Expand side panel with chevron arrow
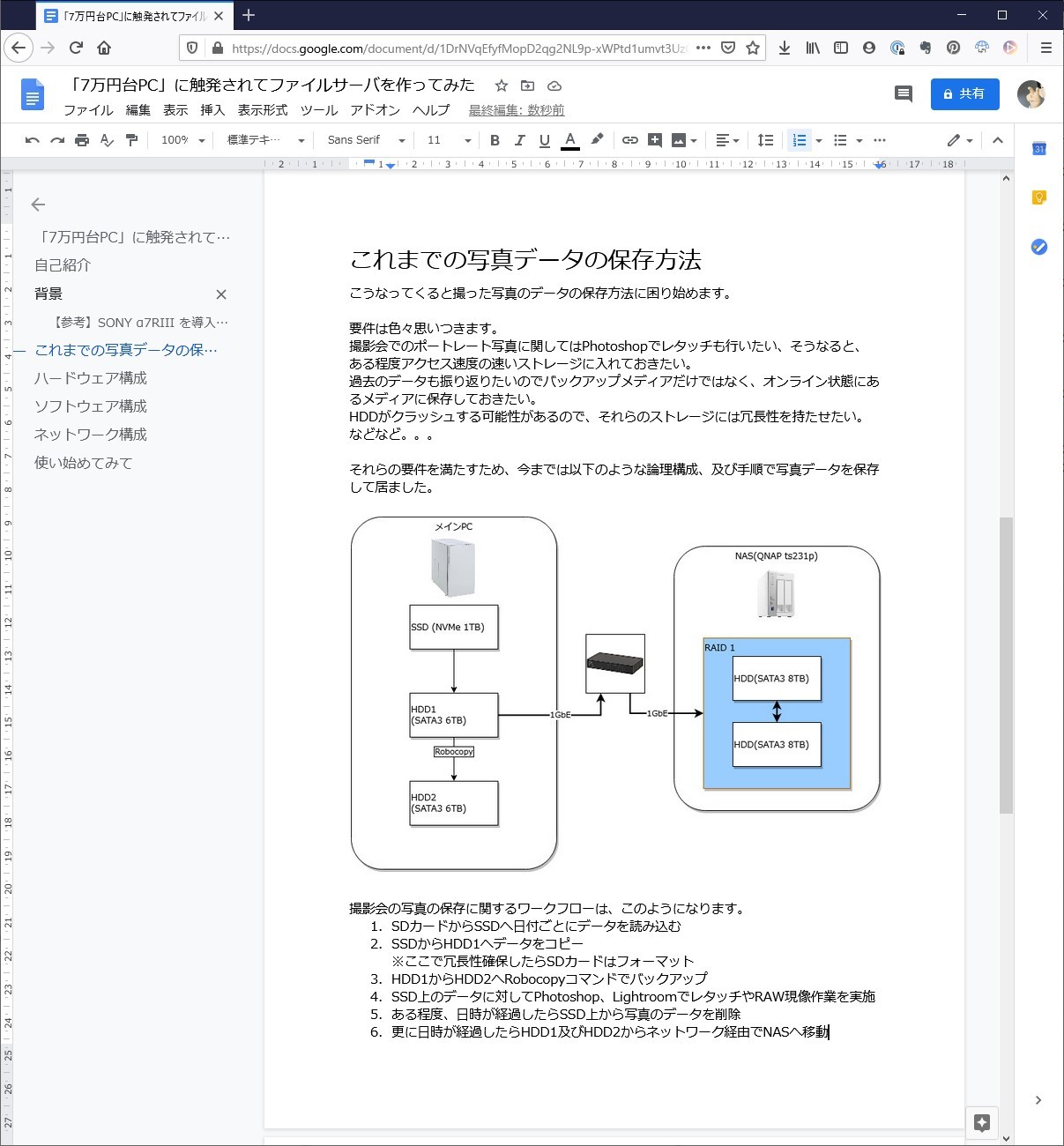 click(x=1038, y=1100)
